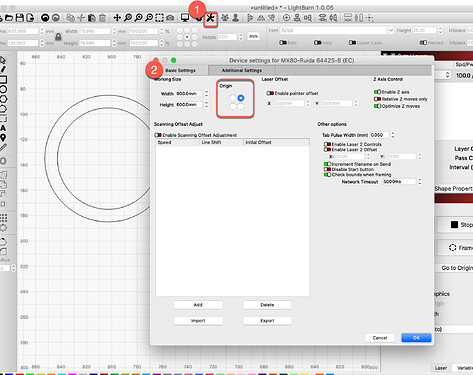Adjust the Working Size Height stepper
The width and height of the screenshot is (473, 375).
tap(206, 105)
